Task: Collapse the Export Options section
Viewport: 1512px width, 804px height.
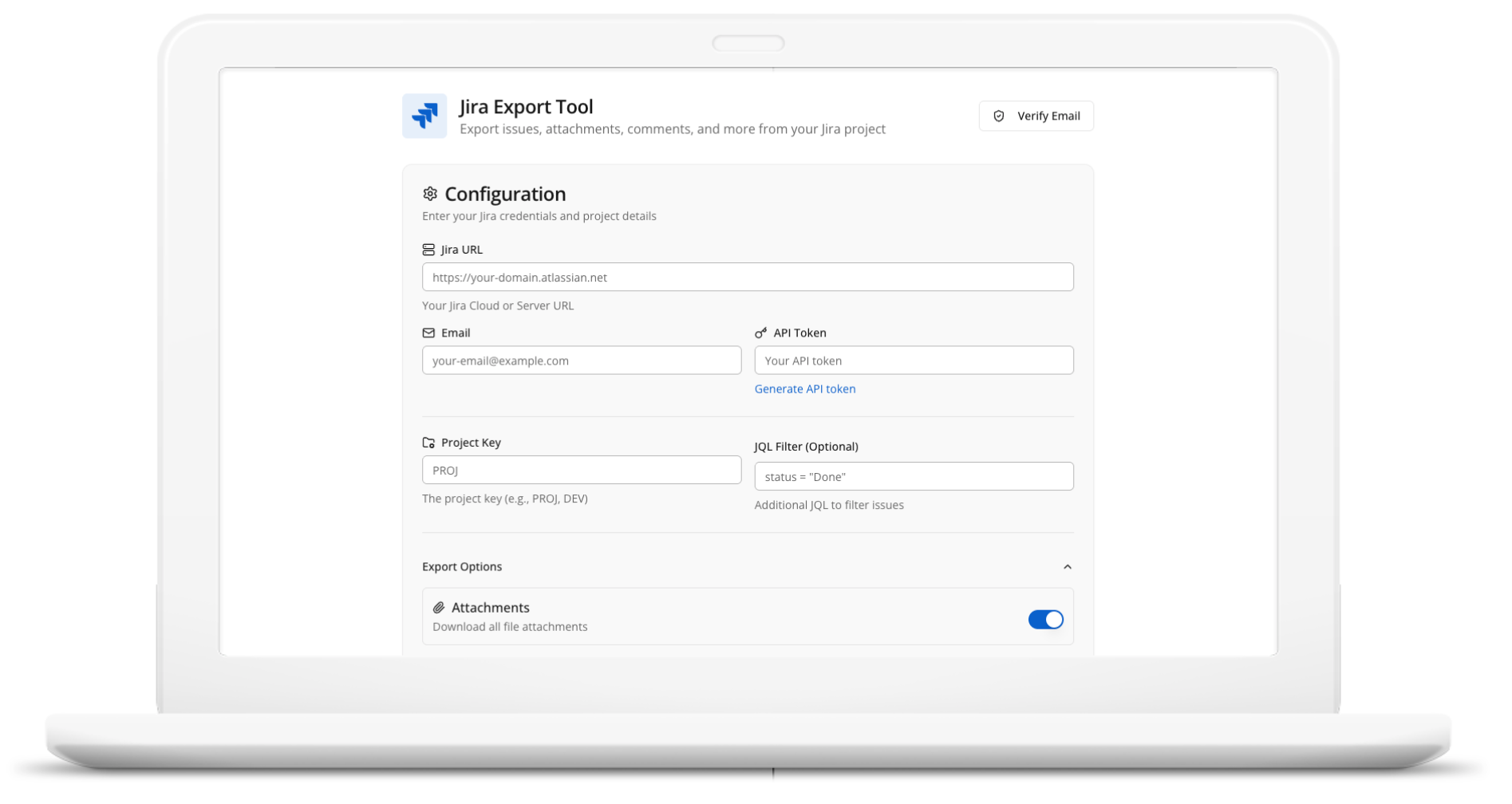Action: pos(1067,566)
